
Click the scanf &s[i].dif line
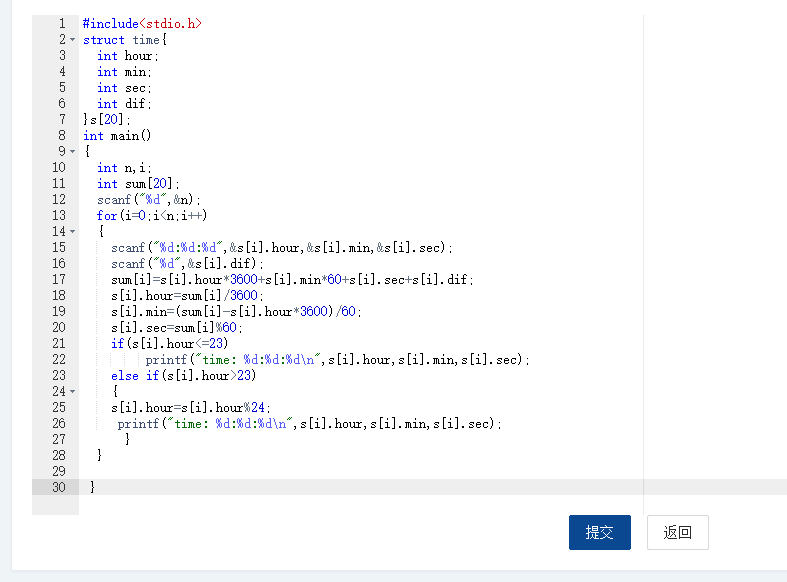click(x=187, y=263)
